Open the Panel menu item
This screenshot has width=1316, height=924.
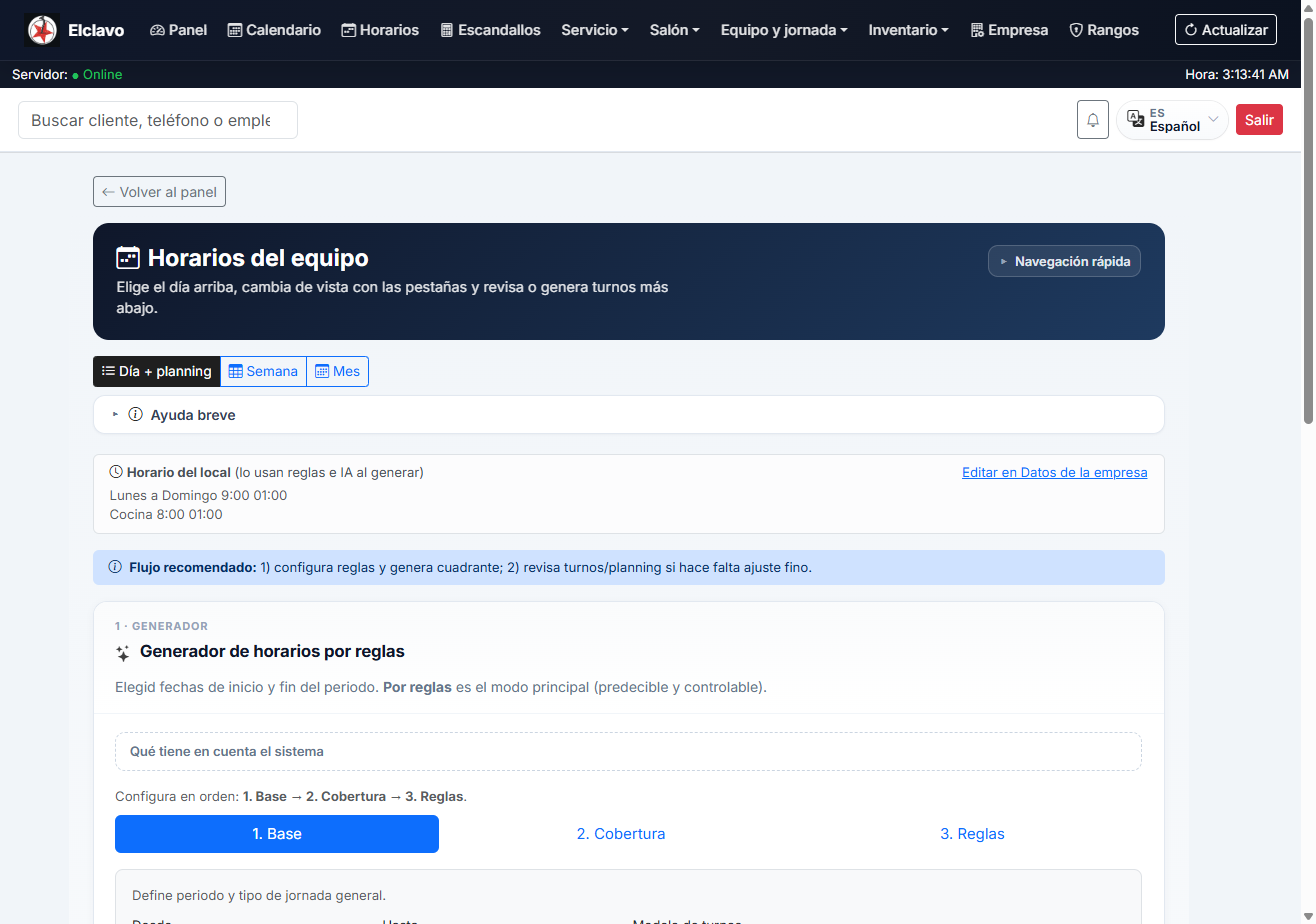click(x=179, y=30)
